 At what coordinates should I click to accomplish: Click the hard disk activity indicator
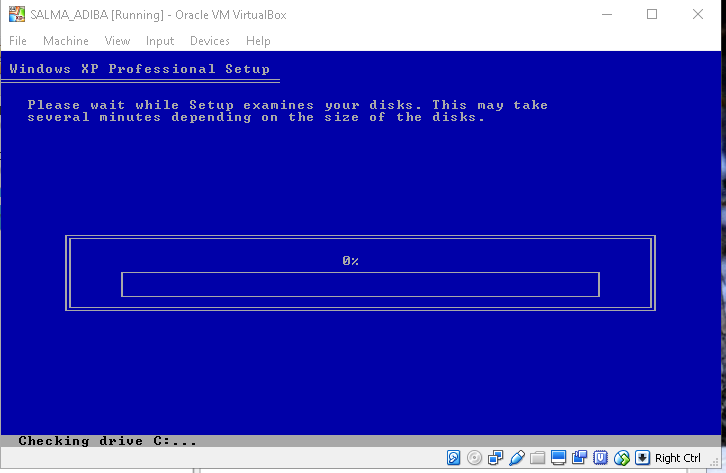click(453, 458)
